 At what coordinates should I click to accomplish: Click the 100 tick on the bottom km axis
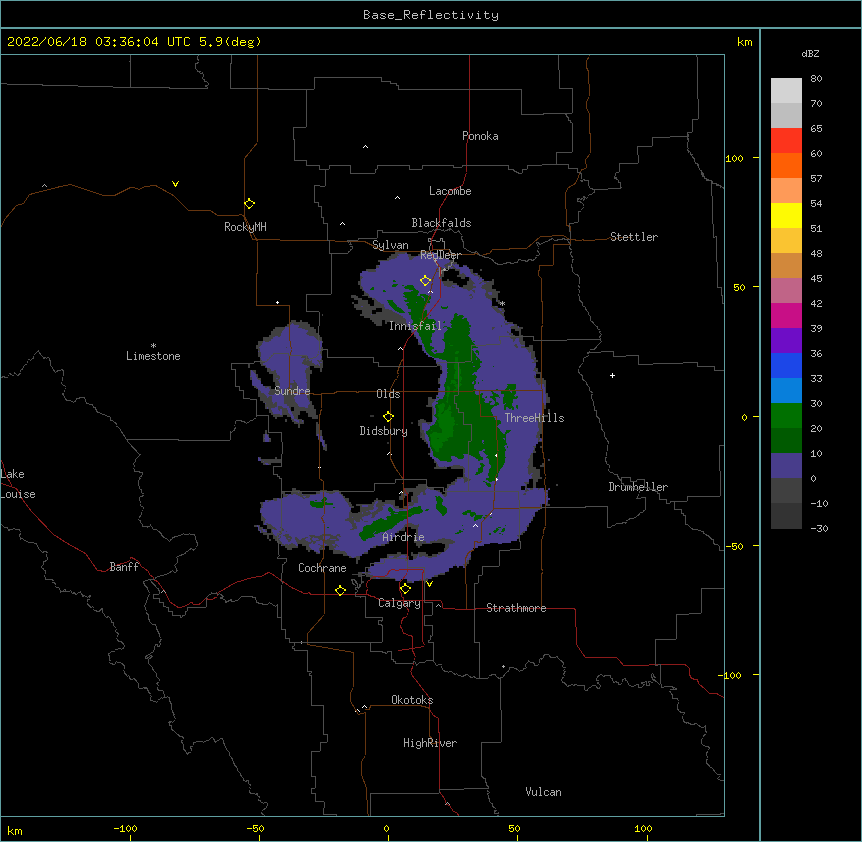pos(643,828)
